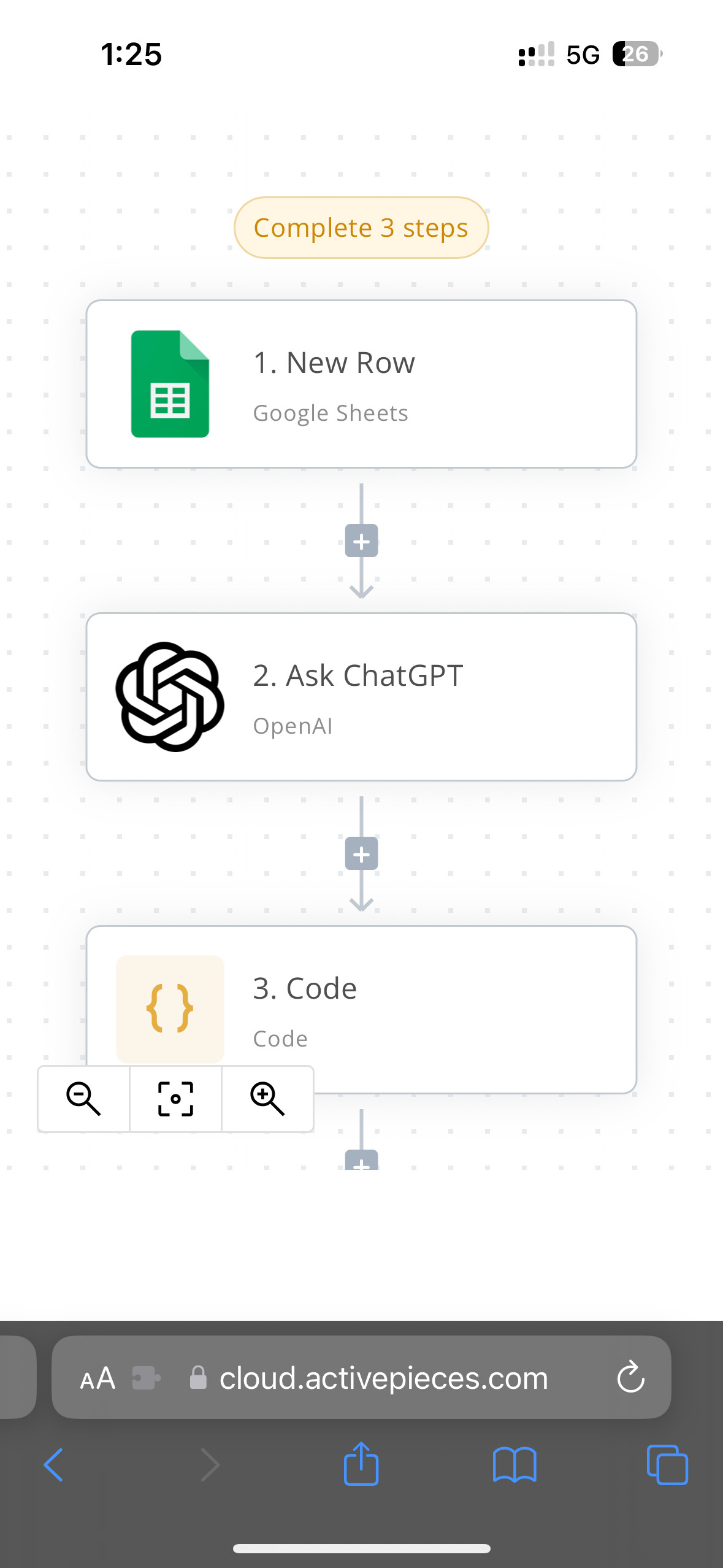This screenshot has width=723, height=1568.
Task: Open Safari bookmarks
Action: pos(515,1465)
